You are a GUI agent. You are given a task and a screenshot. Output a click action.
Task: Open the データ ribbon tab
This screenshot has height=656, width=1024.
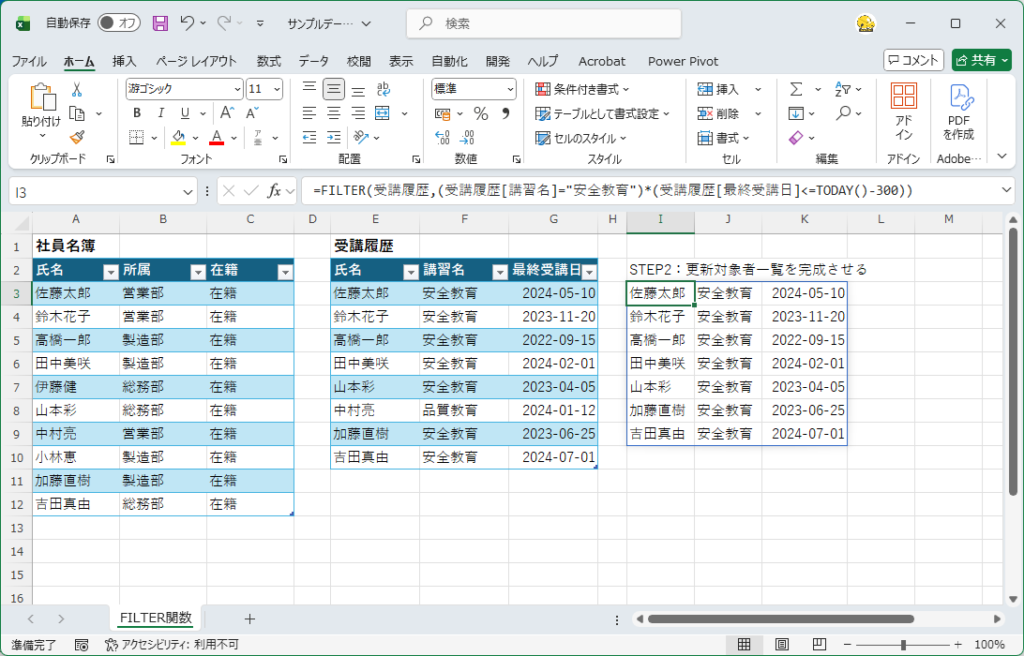click(313, 61)
